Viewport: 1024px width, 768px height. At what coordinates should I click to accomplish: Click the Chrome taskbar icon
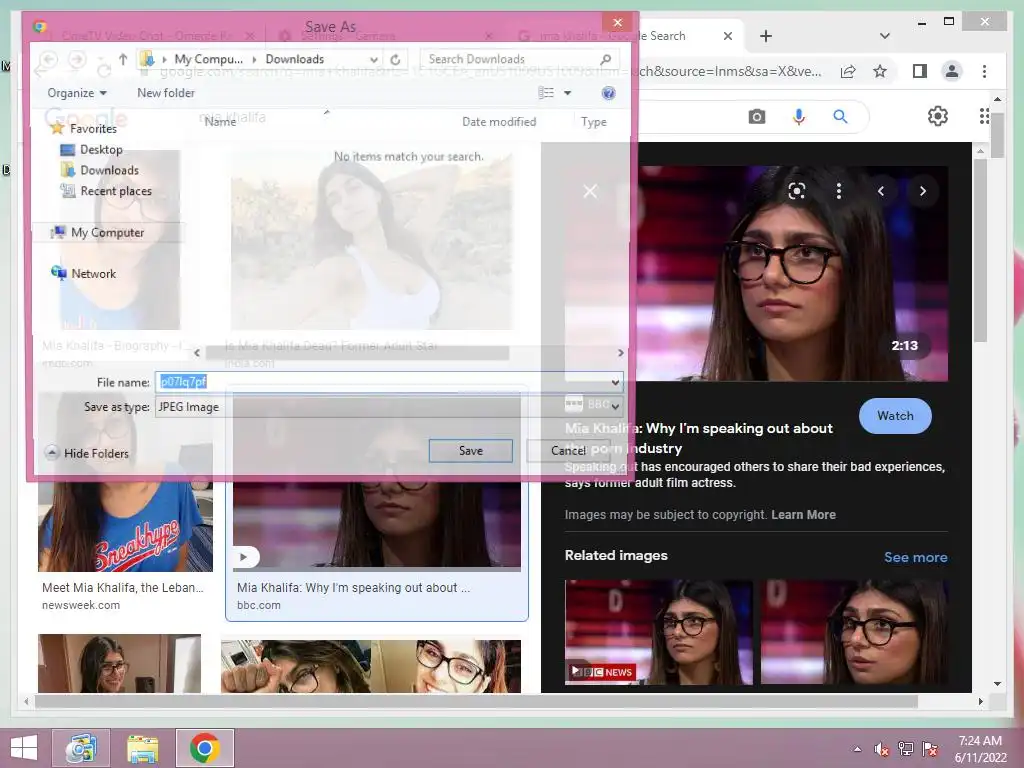(x=204, y=748)
